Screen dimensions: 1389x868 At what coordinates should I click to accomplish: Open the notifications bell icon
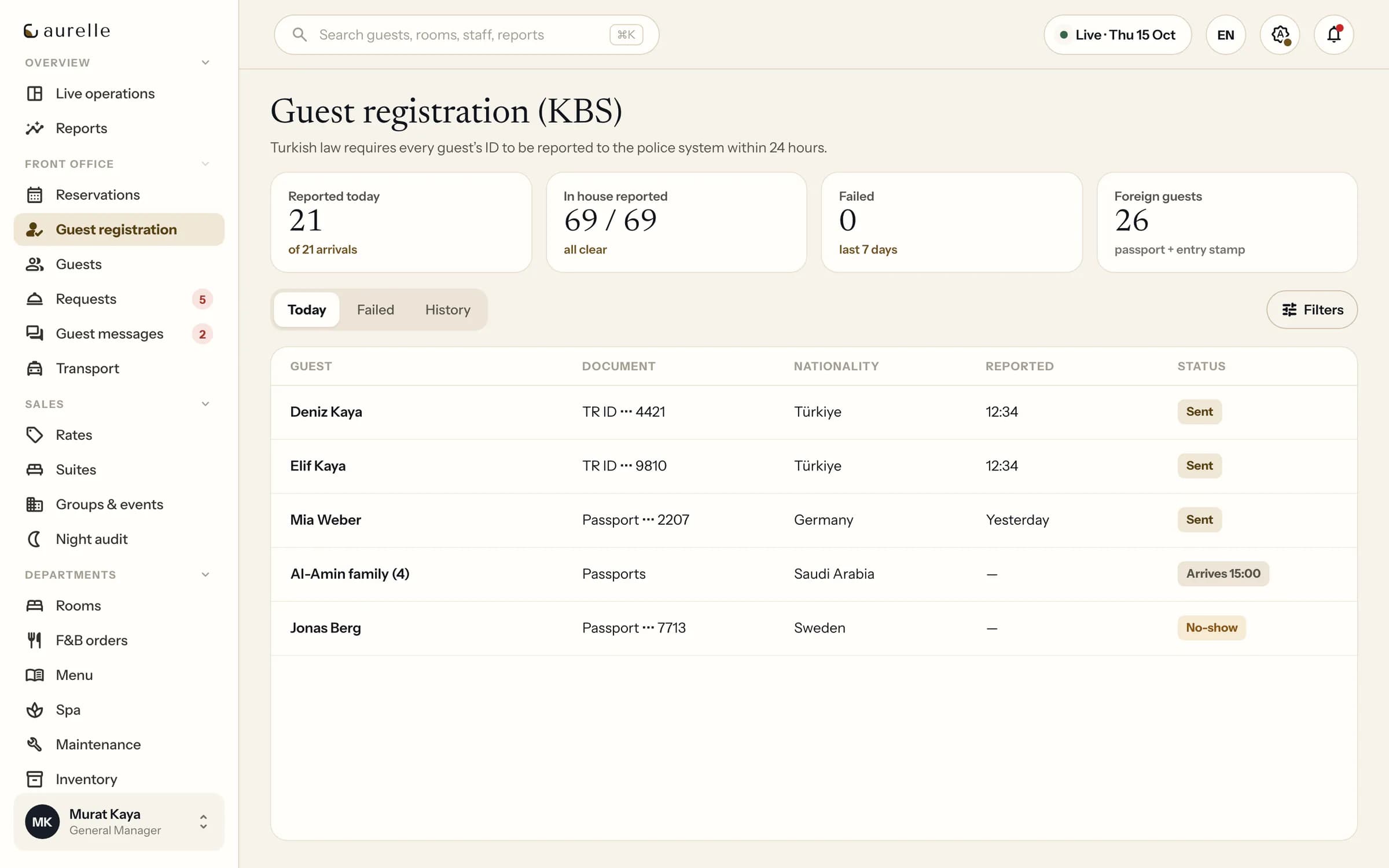[x=1333, y=35]
